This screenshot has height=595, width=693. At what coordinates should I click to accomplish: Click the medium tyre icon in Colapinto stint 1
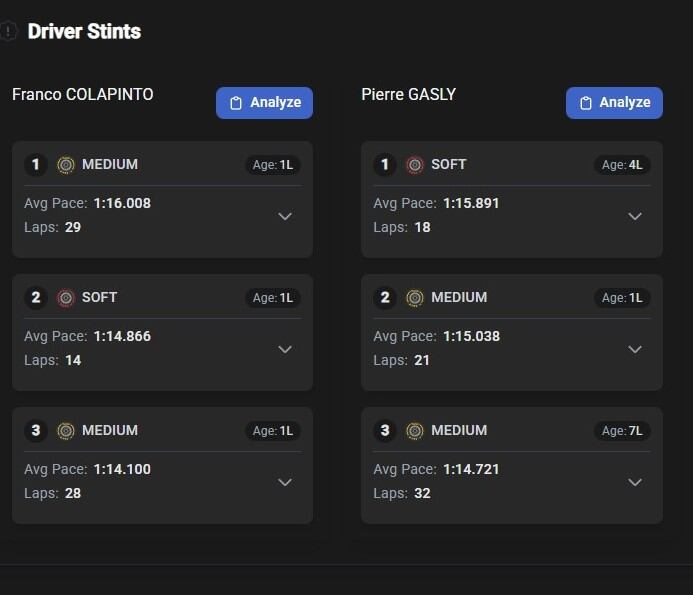coord(66,165)
